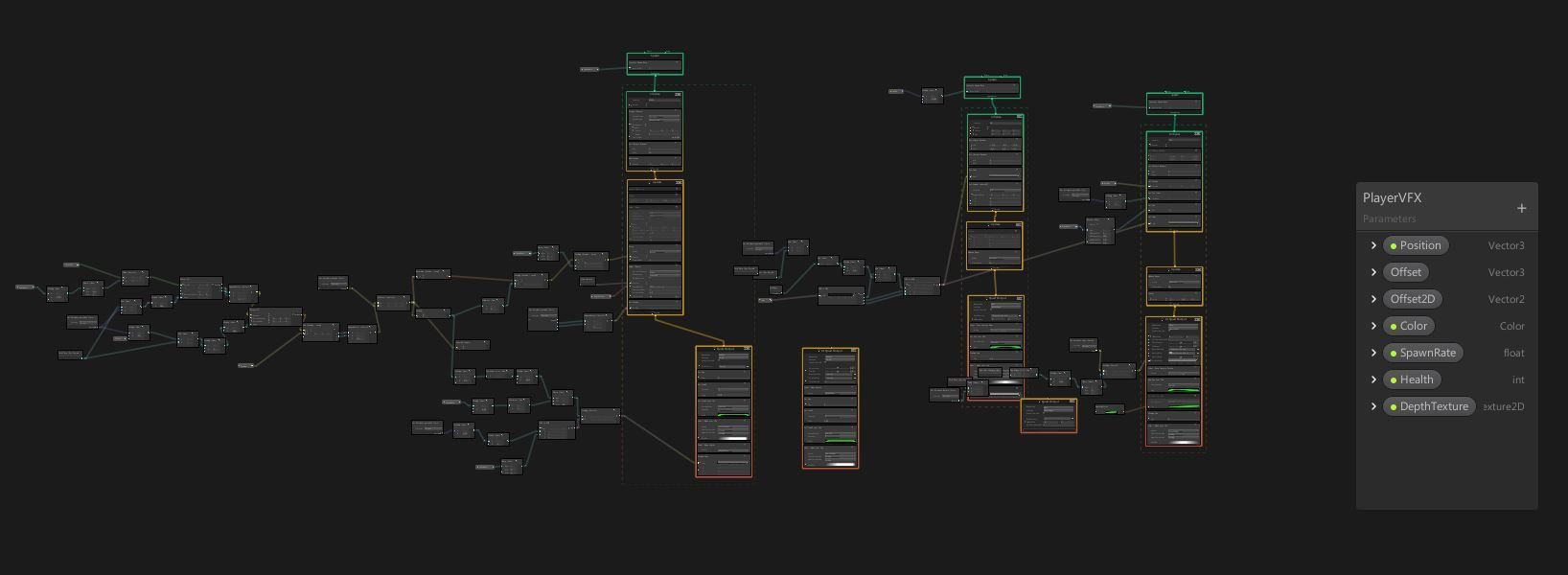Expand the Offset parameter details

(1373, 272)
